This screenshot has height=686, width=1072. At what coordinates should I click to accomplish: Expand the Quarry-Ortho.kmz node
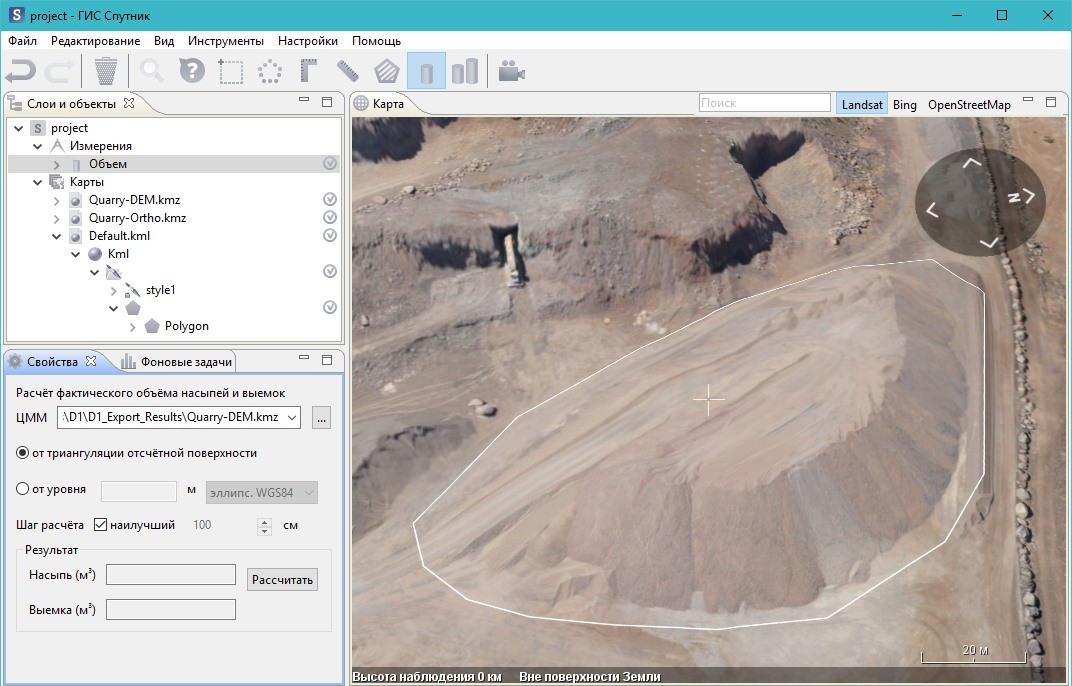(x=57, y=218)
